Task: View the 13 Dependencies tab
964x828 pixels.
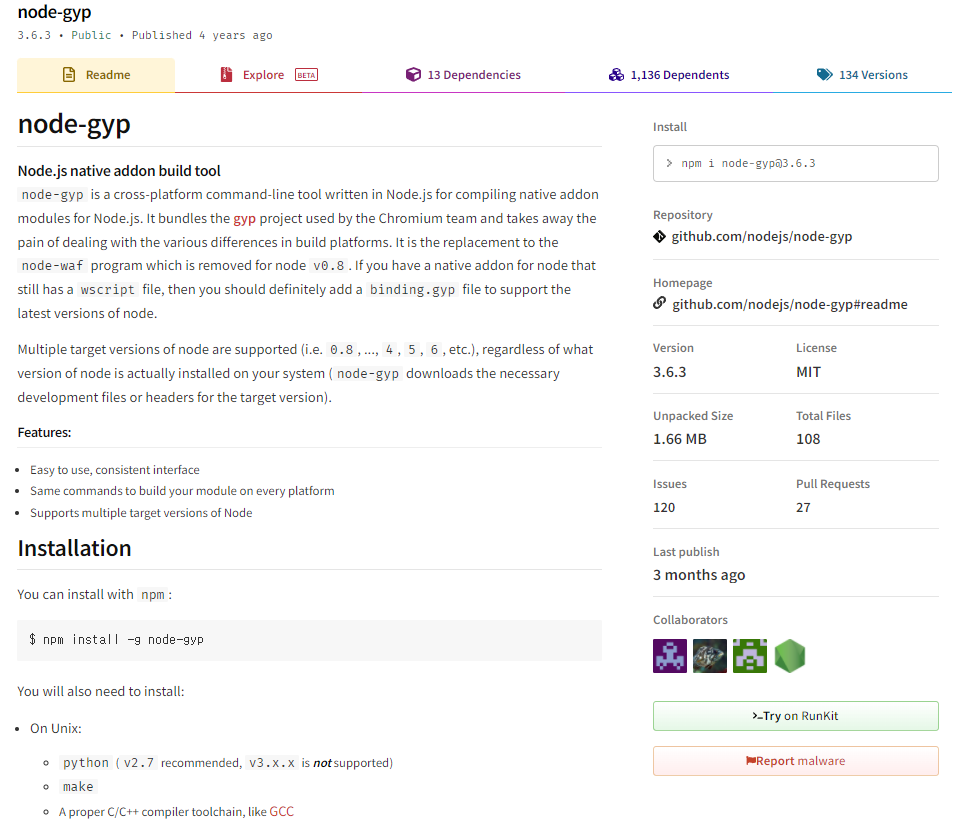Action: (463, 75)
